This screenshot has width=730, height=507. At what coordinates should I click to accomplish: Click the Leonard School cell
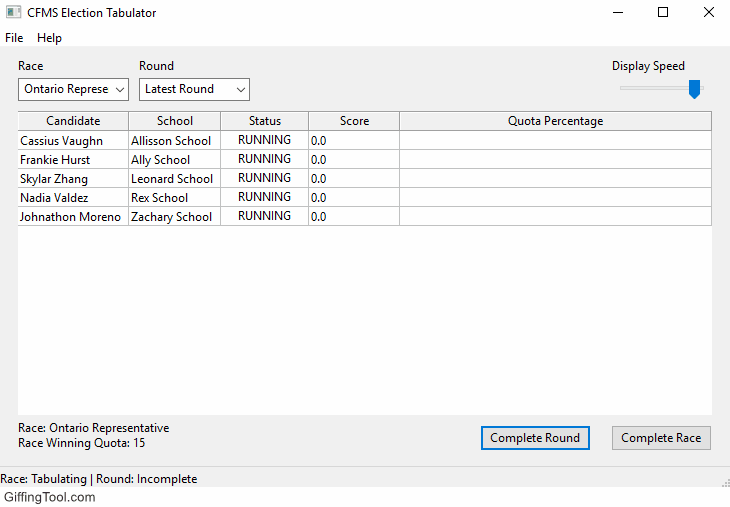pos(175,179)
